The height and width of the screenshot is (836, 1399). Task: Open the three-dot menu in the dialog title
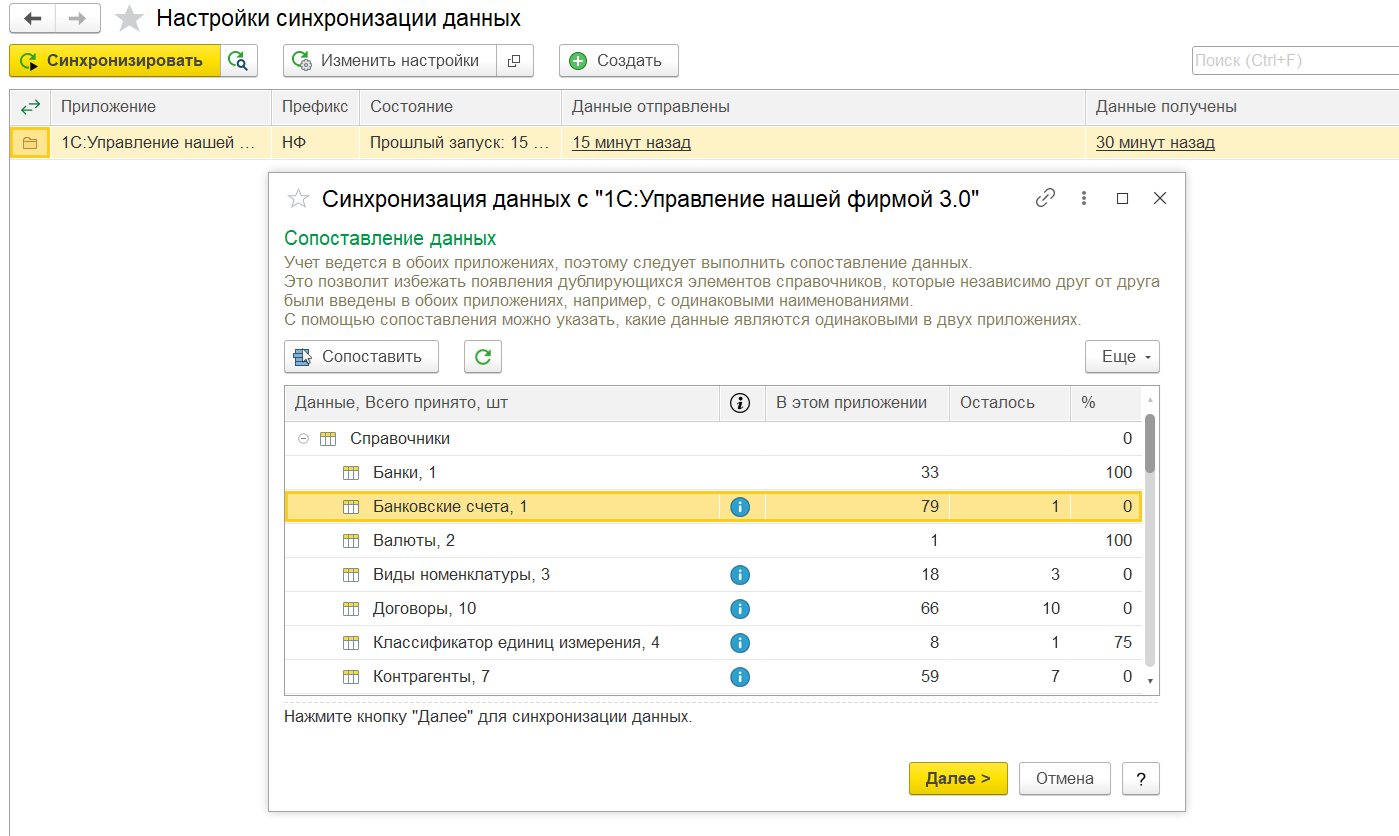1084,198
